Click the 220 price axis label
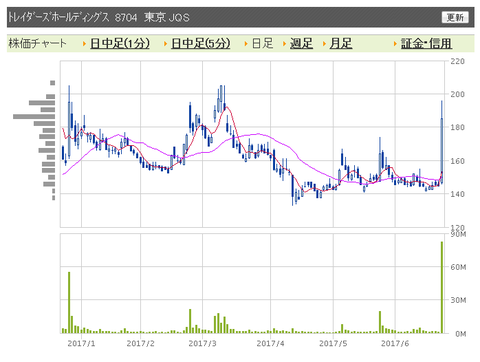 pos(457,61)
